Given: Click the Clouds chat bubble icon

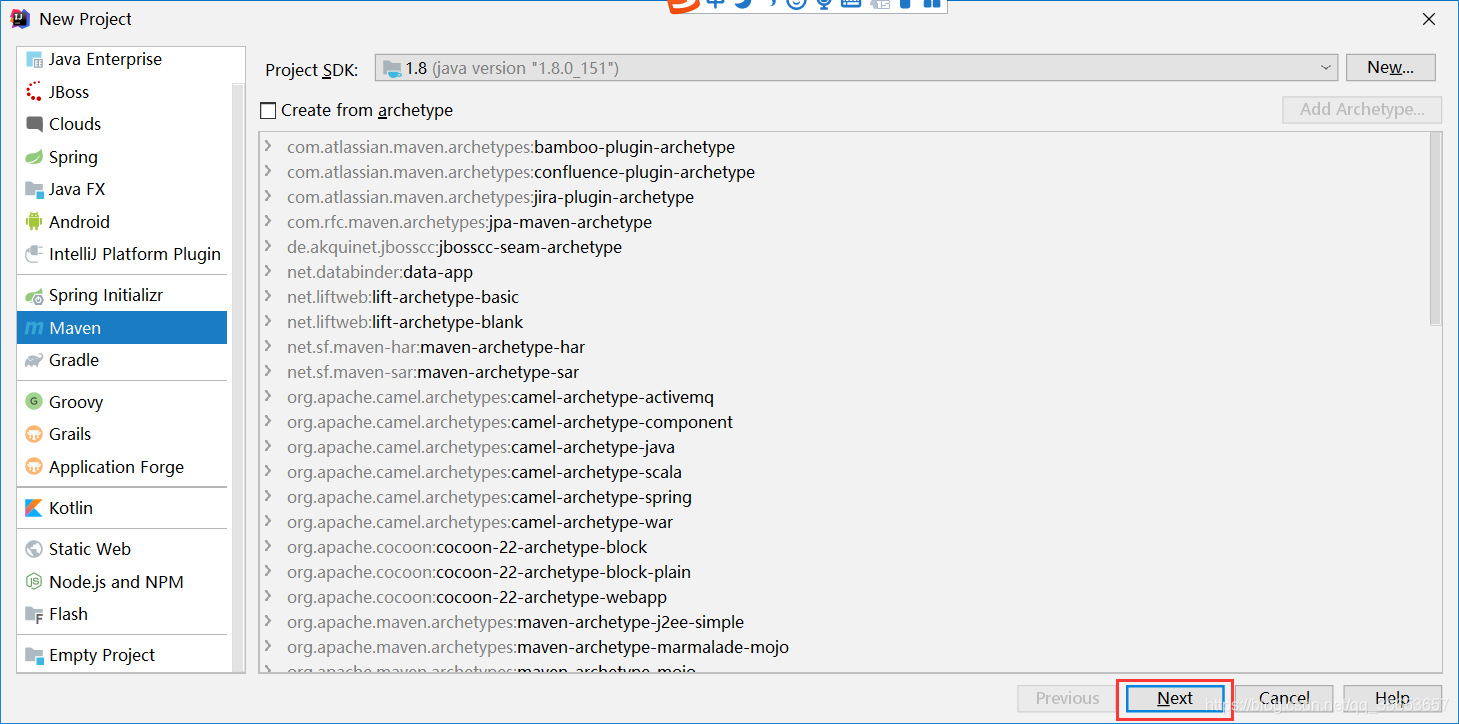Looking at the screenshot, I should (34, 124).
